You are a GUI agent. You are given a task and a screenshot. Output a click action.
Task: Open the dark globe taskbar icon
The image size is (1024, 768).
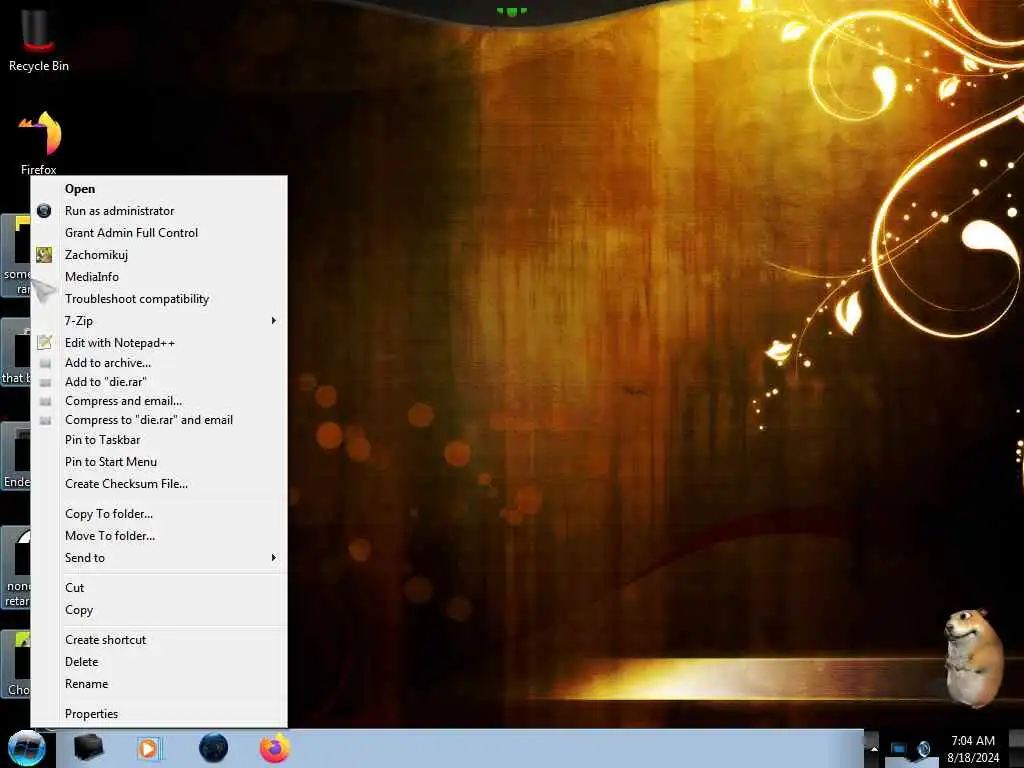(x=214, y=748)
